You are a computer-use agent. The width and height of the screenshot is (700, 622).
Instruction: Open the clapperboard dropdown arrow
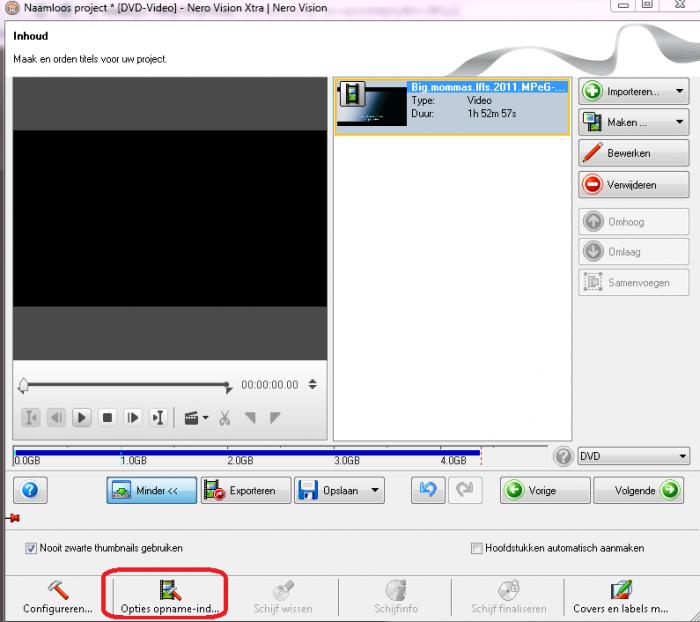(205, 418)
